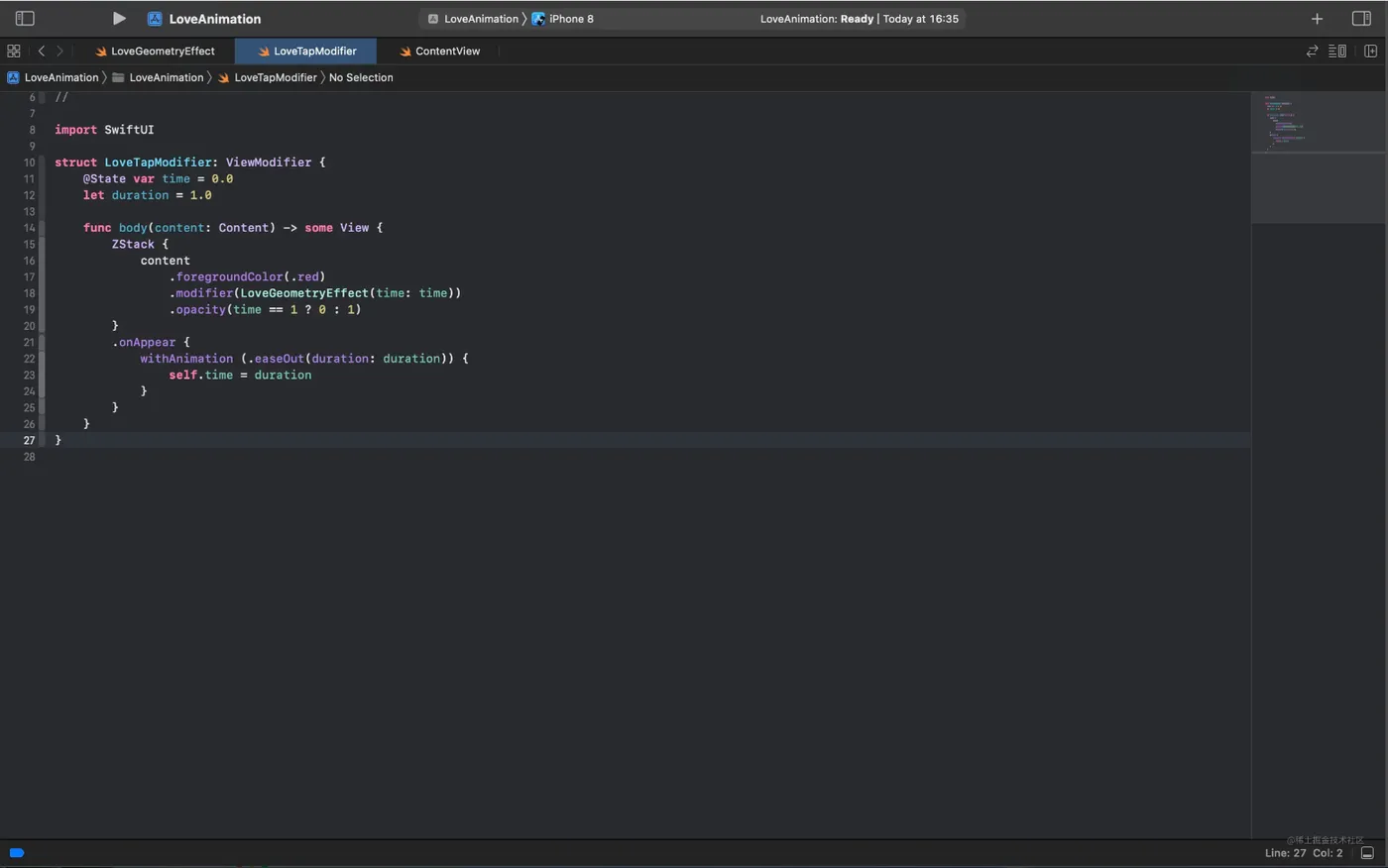Click line number 22 in gutter
Screen dimensions: 1388x868
pos(30,359)
